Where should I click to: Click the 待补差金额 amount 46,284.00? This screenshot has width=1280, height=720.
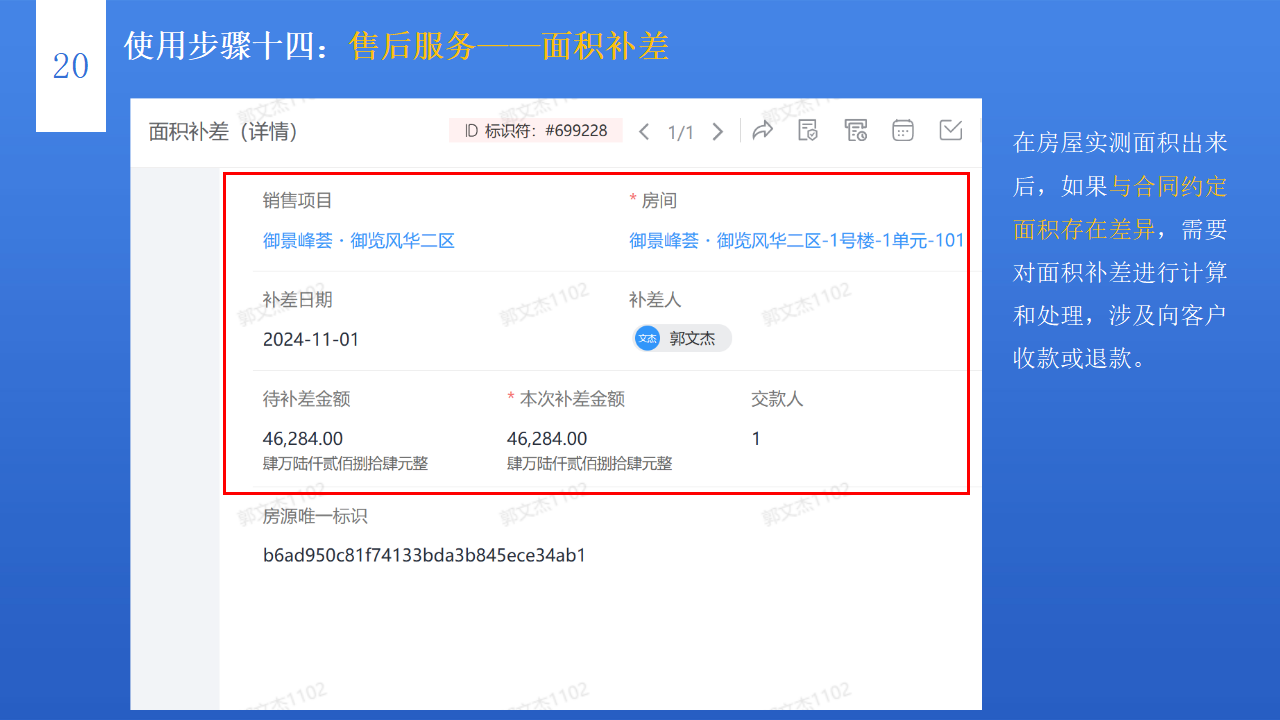pyautogui.click(x=301, y=438)
